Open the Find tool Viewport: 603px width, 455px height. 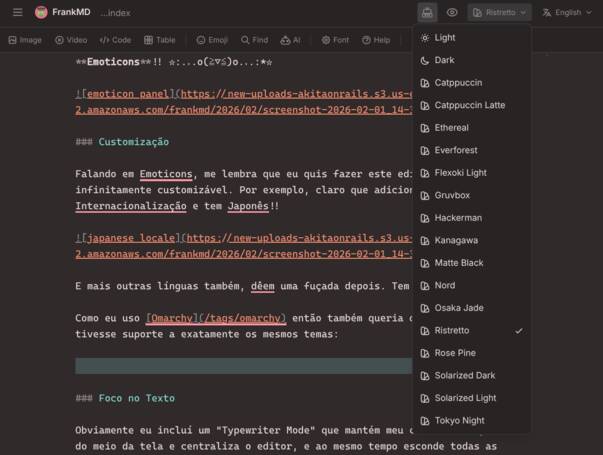click(x=254, y=40)
